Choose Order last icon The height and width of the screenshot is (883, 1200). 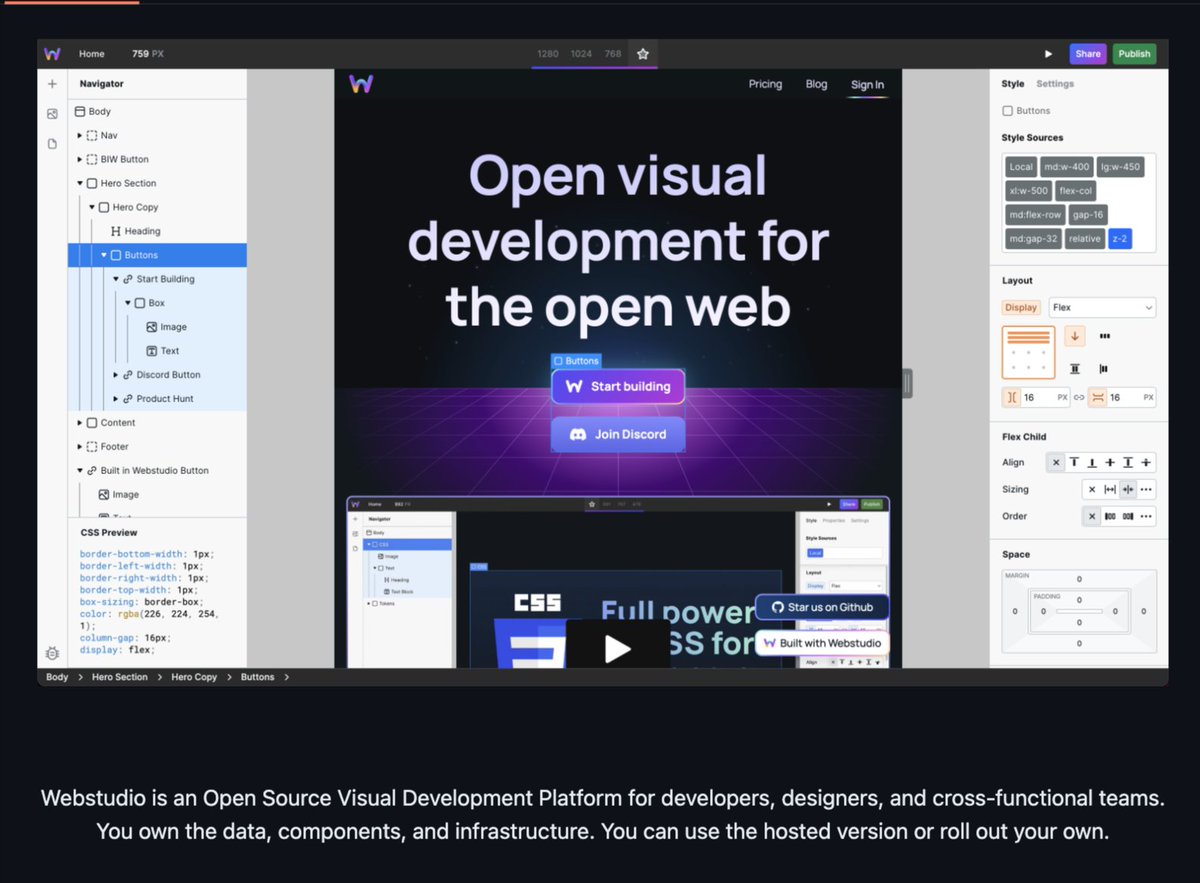point(1128,516)
